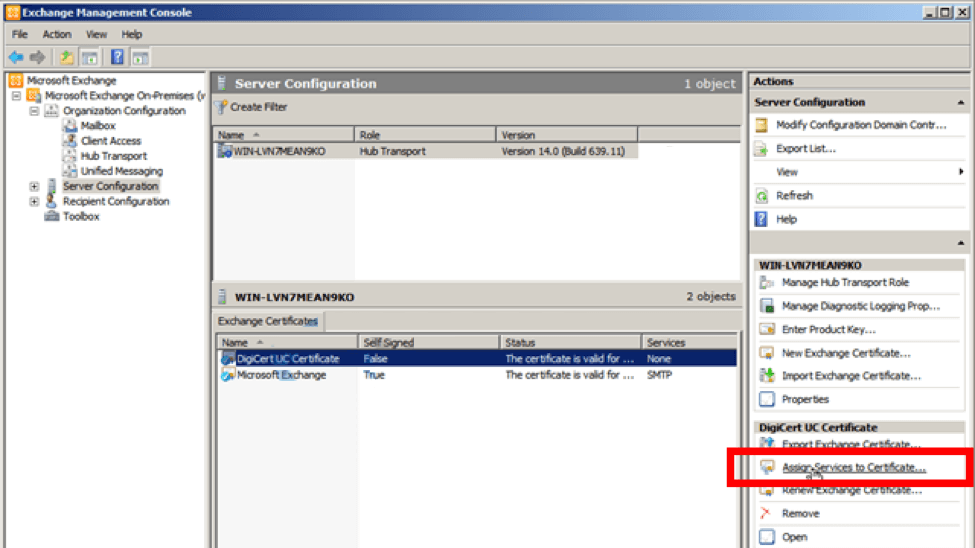
Task: Collapse the second Actions section arrow
Action: (961, 243)
